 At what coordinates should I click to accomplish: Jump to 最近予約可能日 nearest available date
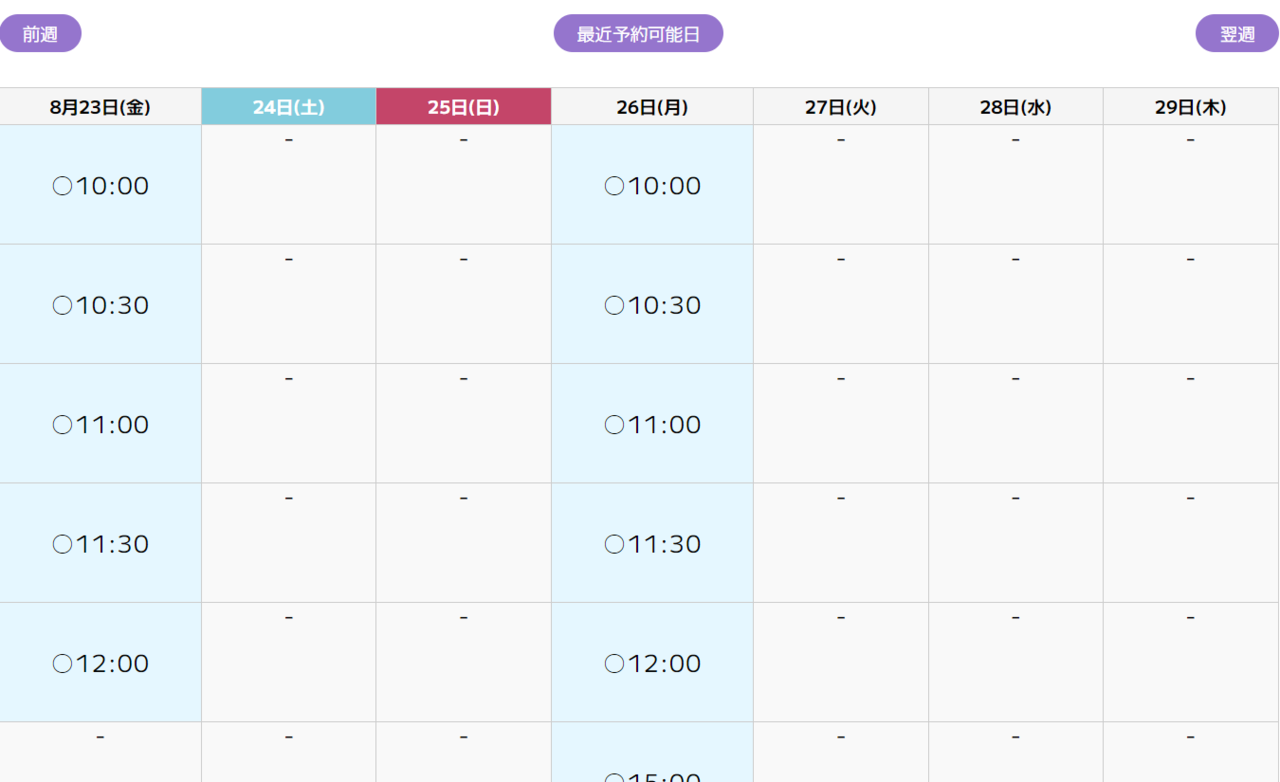(x=638, y=34)
